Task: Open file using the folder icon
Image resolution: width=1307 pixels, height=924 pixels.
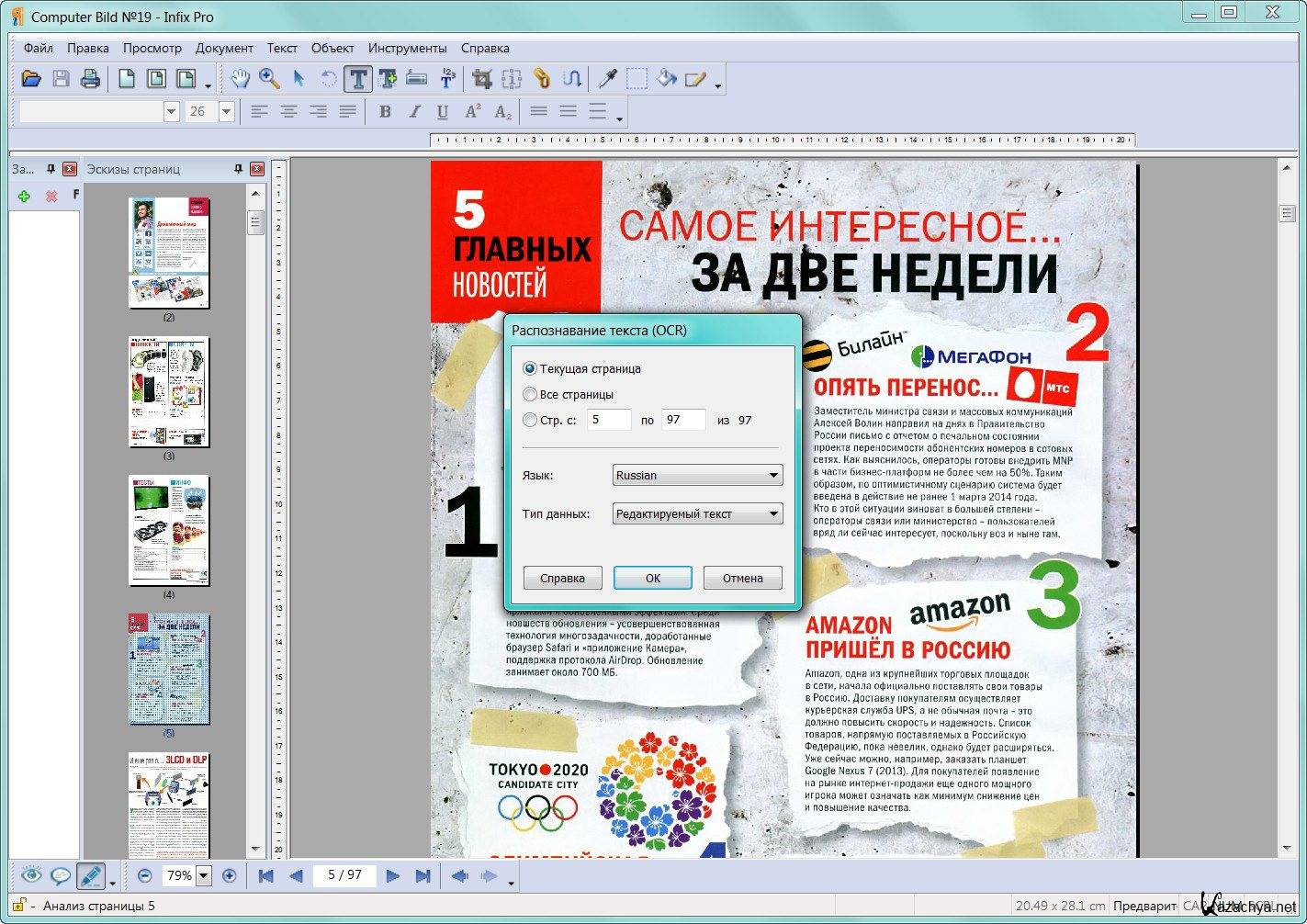Action: (x=31, y=80)
